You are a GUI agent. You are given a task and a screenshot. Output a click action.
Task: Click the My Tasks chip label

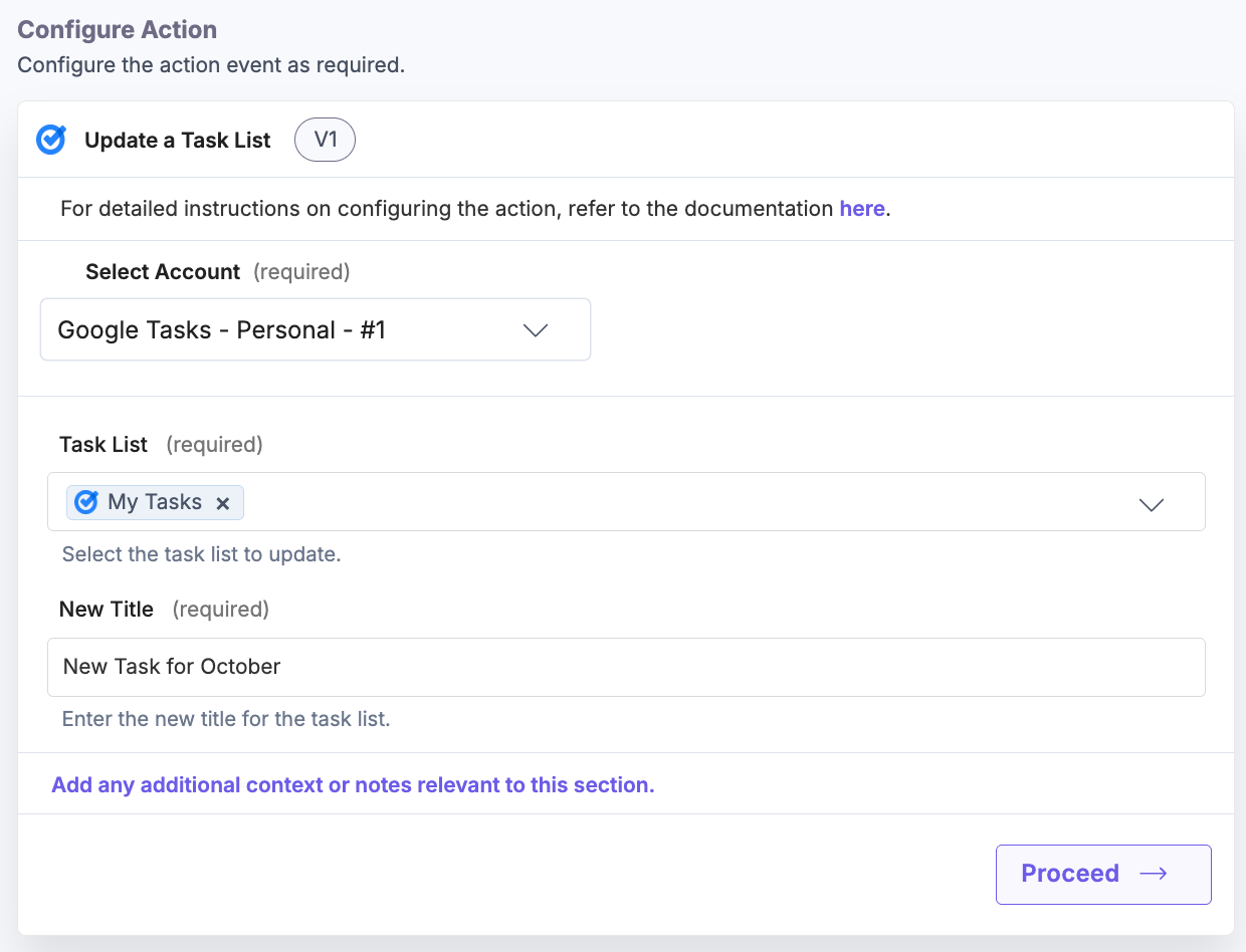pyautogui.click(x=155, y=502)
